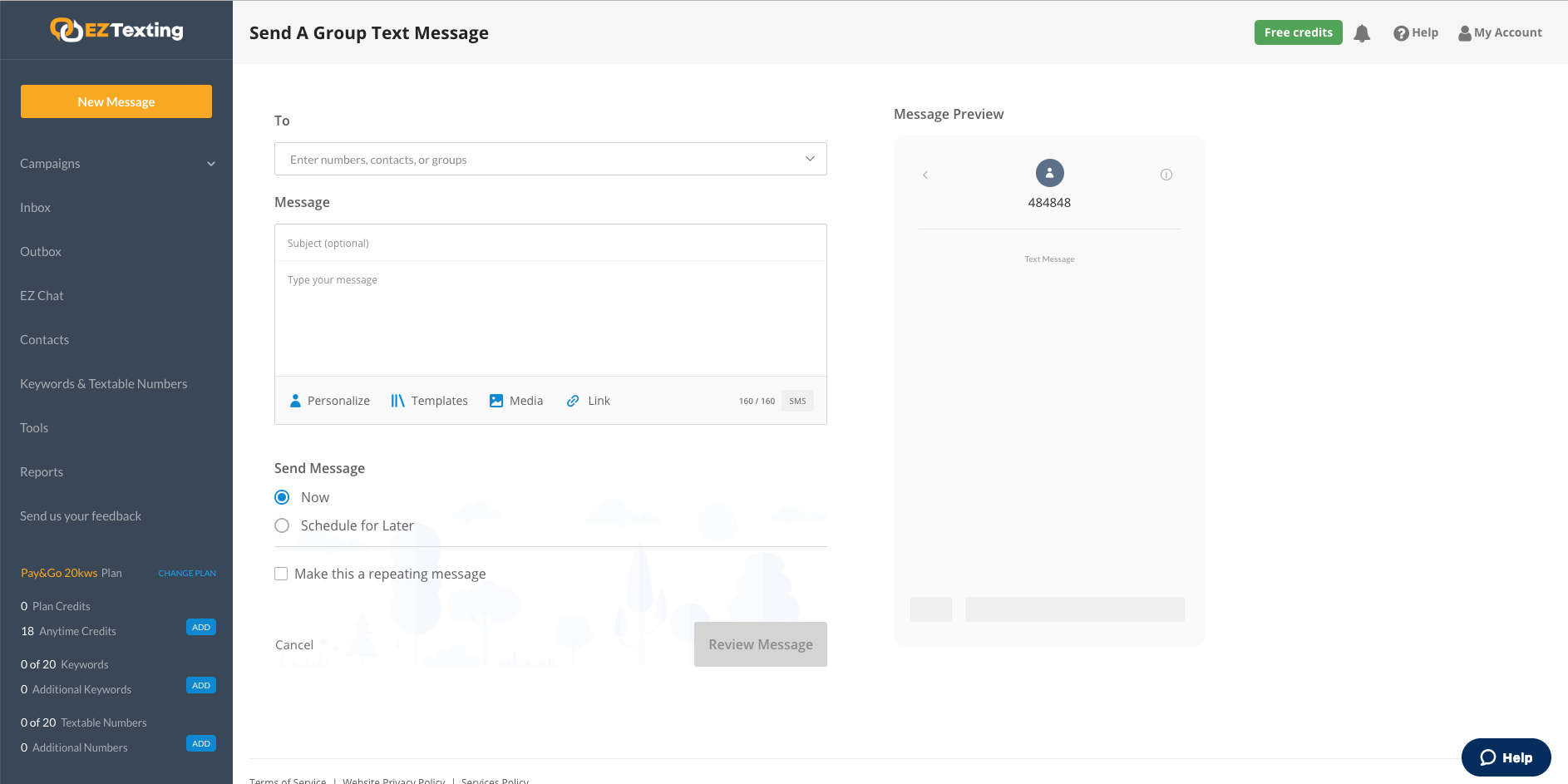This screenshot has width=1568, height=784.
Task: Check Make this a repeating message
Action: pyautogui.click(x=281, y=574)
